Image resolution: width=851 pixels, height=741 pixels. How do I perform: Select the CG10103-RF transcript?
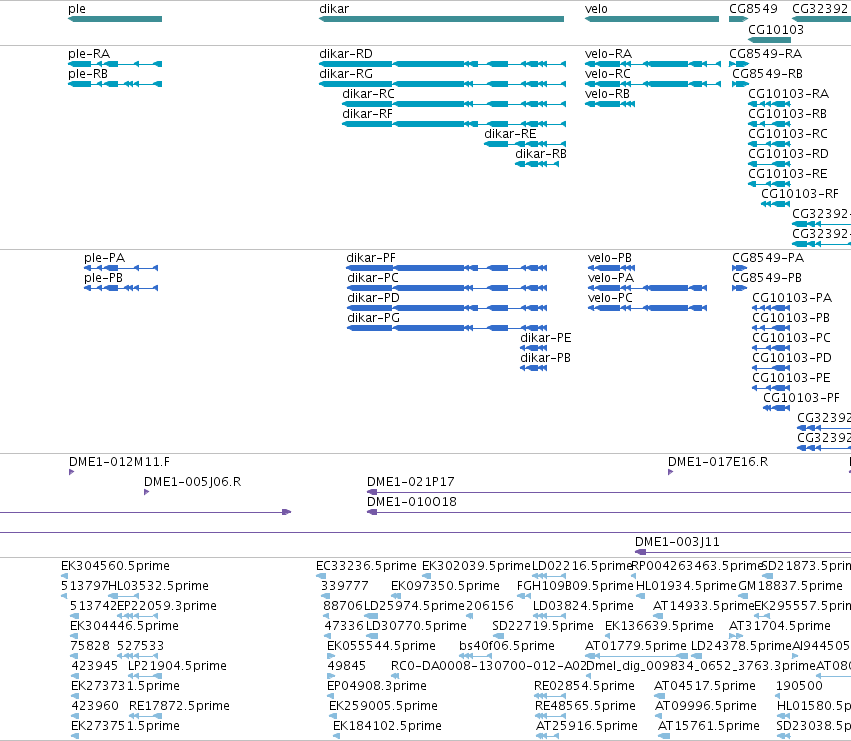point(776,204)
